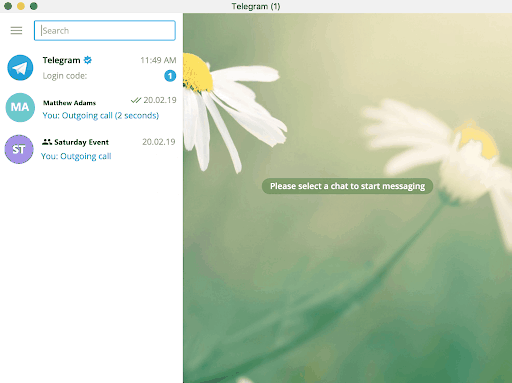This screenshot has height=383, width=512.
Task: Click the 'Please select a chat' placeholder label
Action: click(x=347, y=186)
